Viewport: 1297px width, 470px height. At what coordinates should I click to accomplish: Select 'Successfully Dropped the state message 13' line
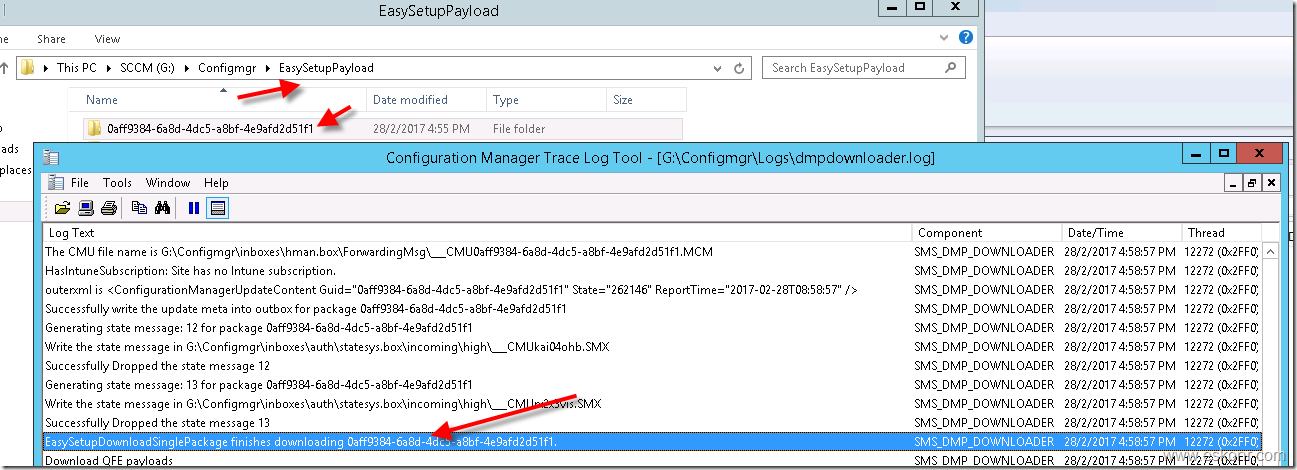point(652,423)
